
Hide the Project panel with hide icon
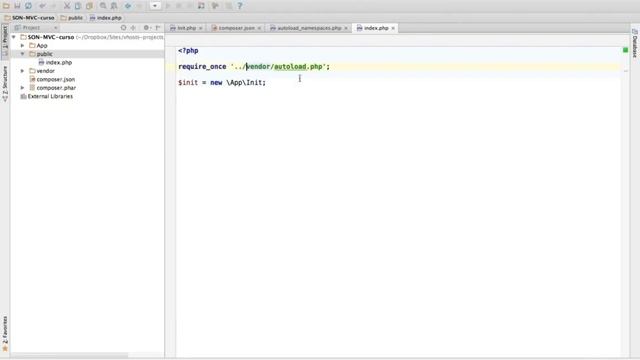158,28
